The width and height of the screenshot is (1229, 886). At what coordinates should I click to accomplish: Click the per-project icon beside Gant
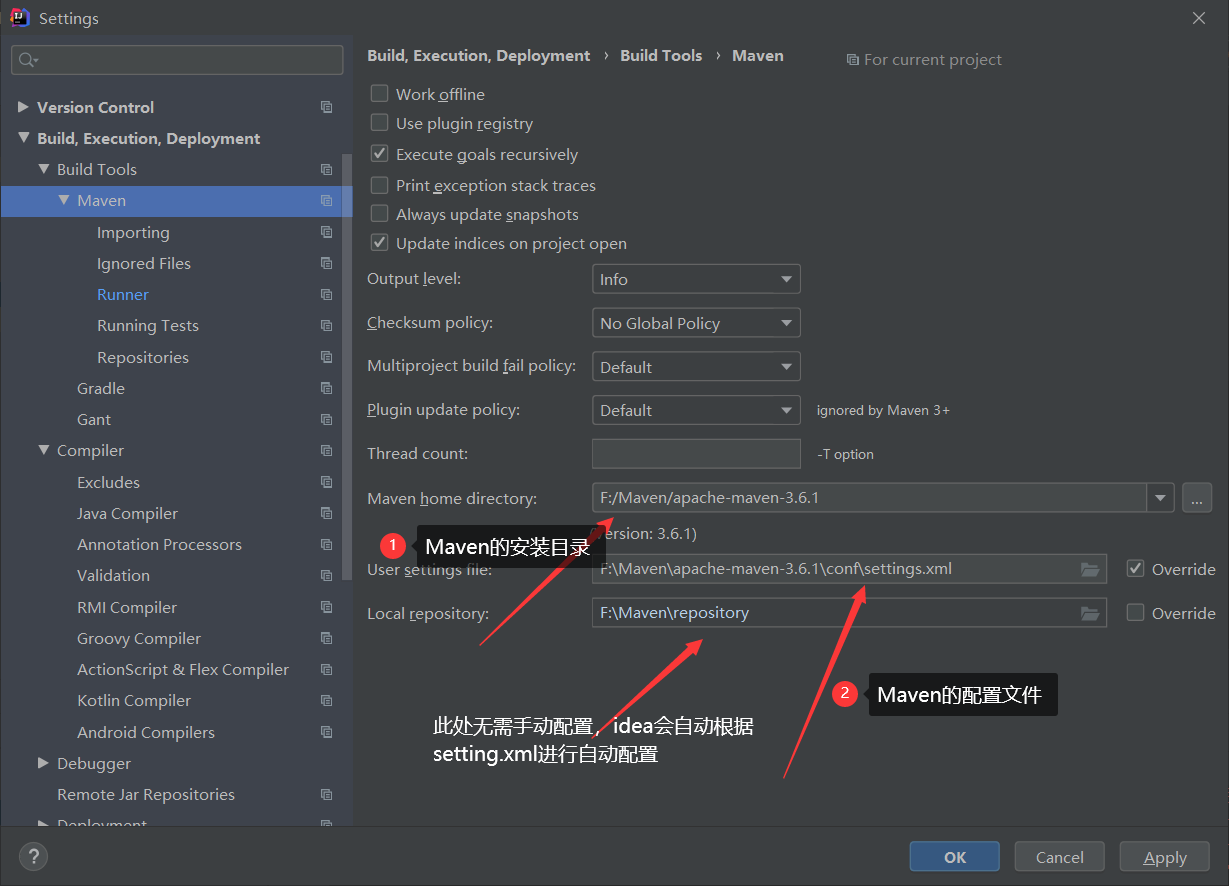(x=326, y=419)
